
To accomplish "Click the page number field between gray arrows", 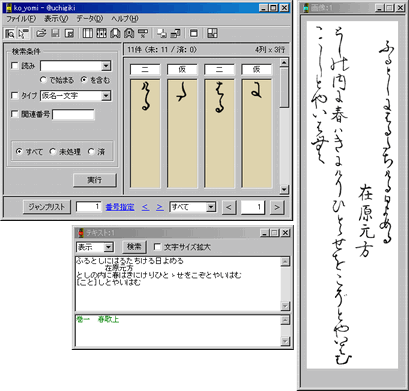I will (x=253, y=207).
